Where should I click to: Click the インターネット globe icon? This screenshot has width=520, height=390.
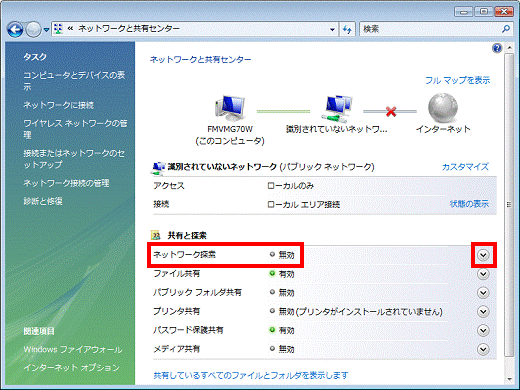(x=443, y=108)
